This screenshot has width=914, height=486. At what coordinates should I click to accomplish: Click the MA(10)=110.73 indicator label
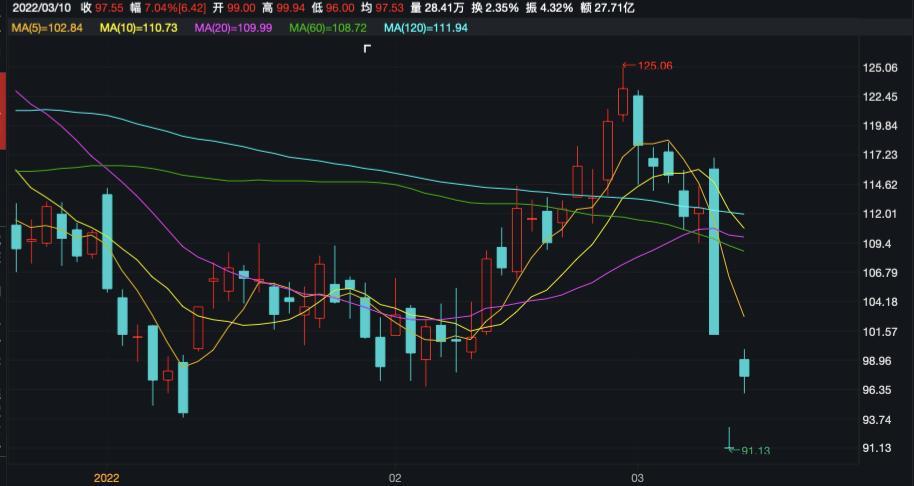(139, 27)
